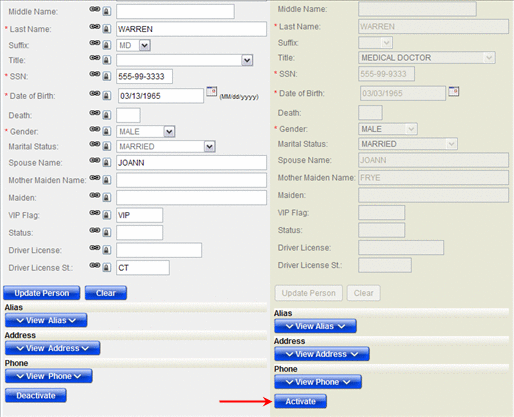This screenshot has height=417, width=514.
Task: Click the lock icon beside Mother Maiden Name
Action: coord(106,180)
